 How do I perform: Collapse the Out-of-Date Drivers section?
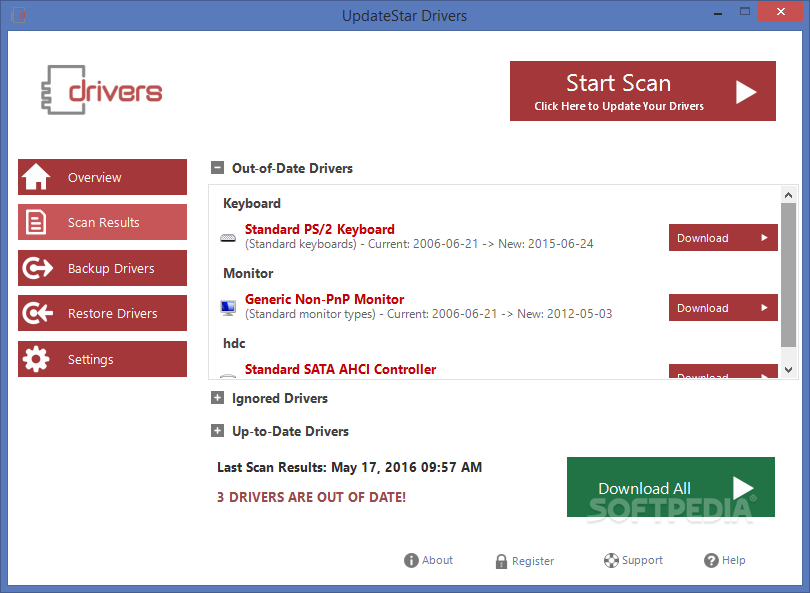(217, 168)
